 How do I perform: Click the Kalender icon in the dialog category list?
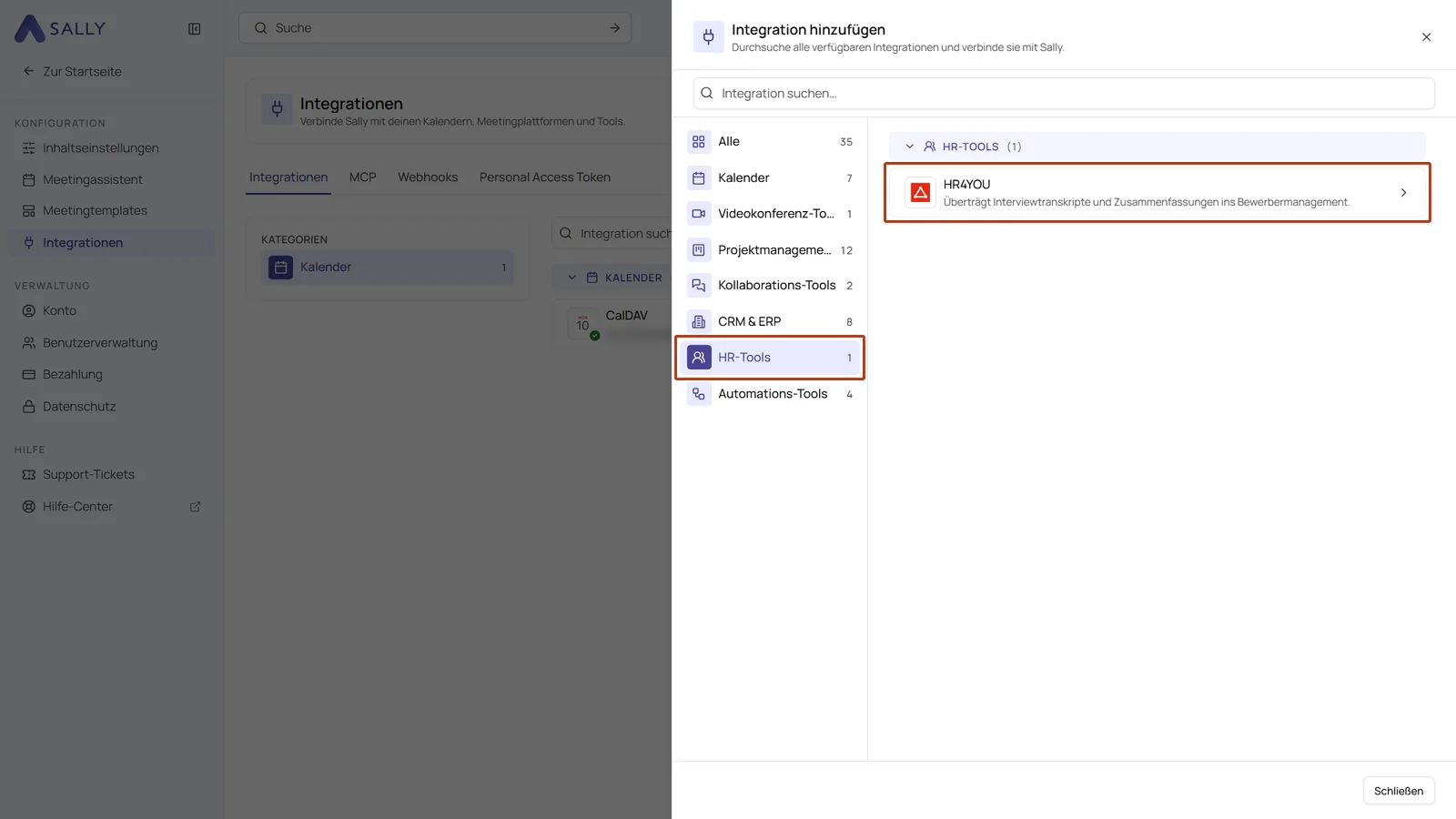pyautogui.click(x=699, y=178)
